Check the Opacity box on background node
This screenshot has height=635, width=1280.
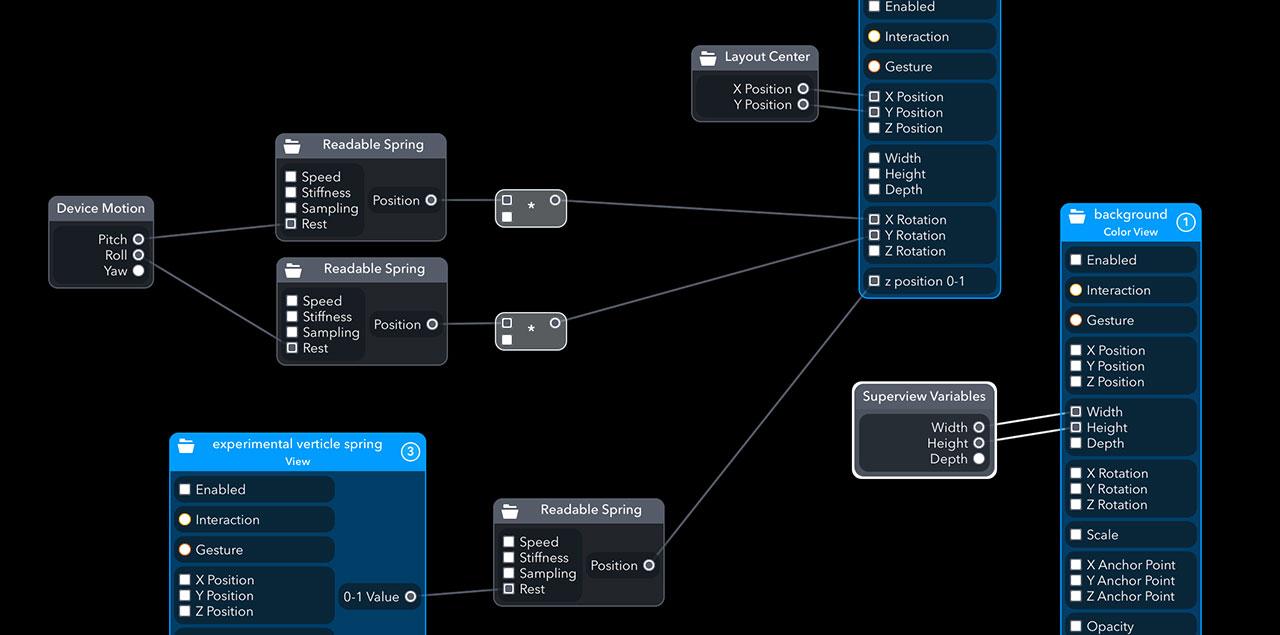click(1076, 626)
